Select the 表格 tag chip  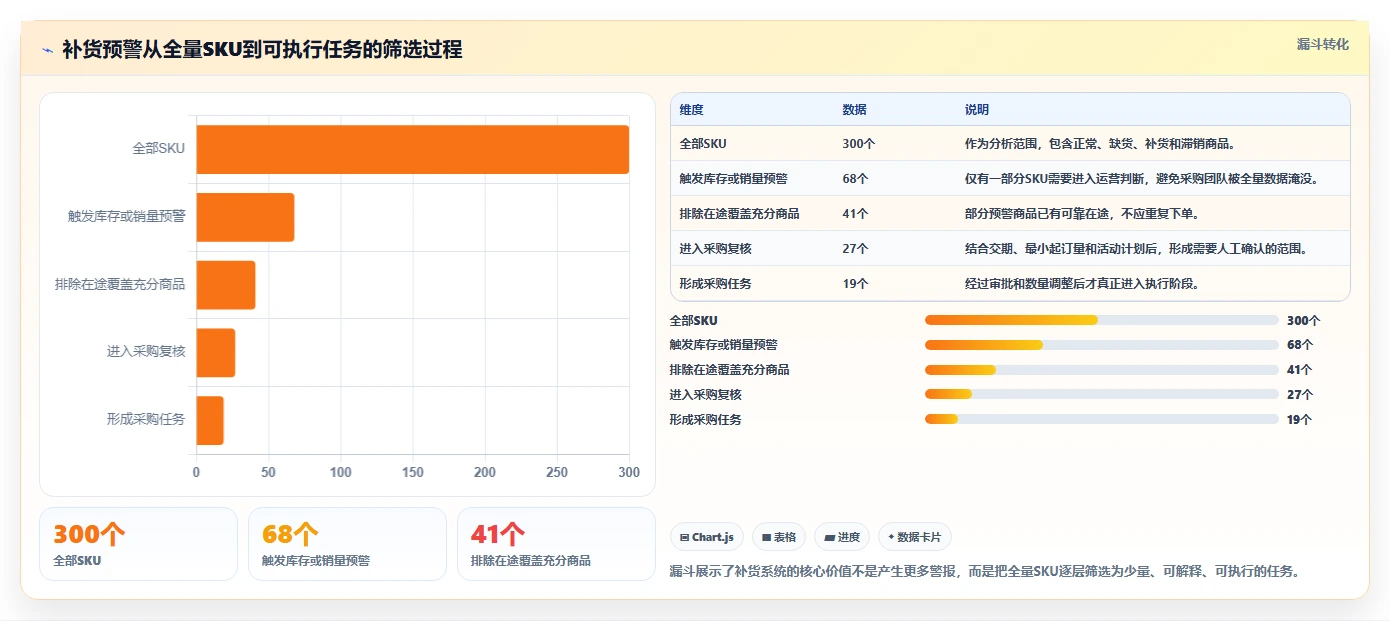[778, 537]
